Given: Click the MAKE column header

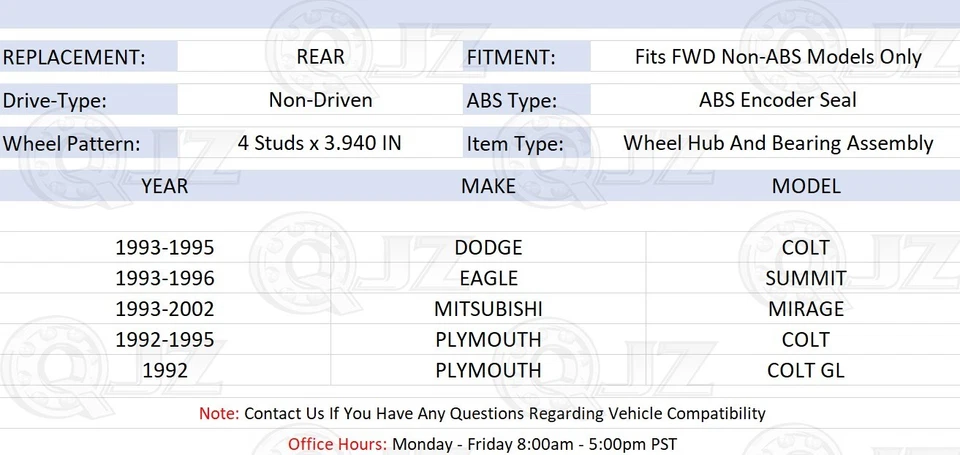Looking at the screenshot, I should tap(488, 186).
